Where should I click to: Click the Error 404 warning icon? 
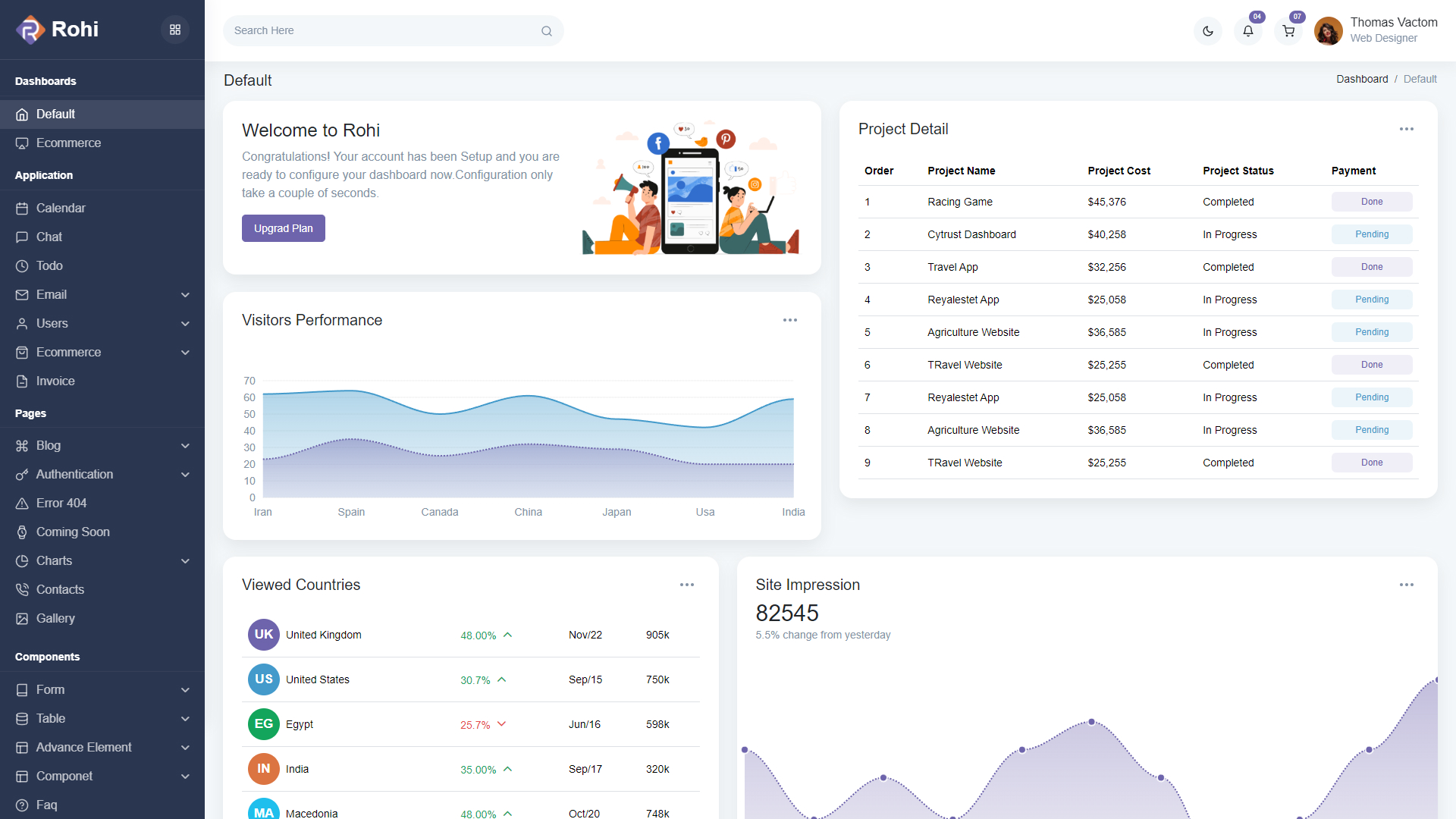pyautogui.click(x=23, y=503)
